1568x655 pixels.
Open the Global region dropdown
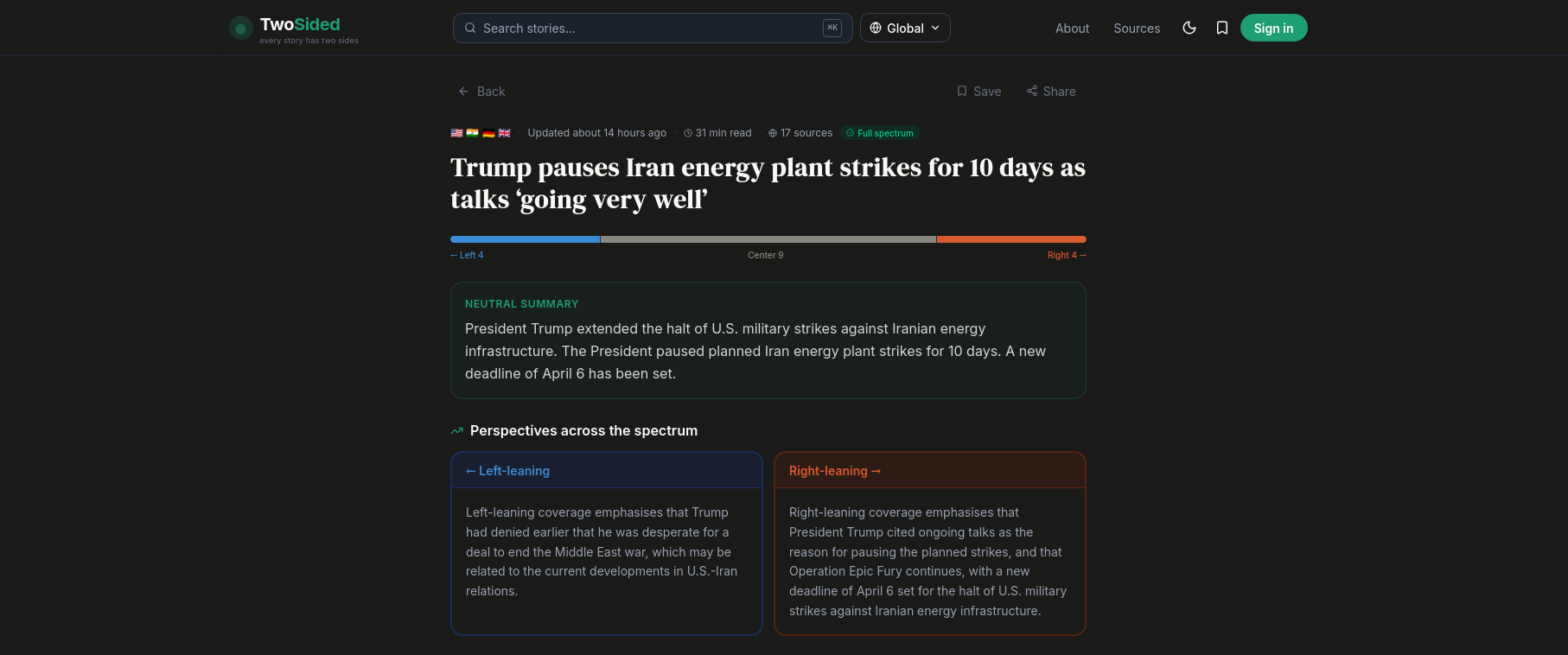click(x=905, y=28)
